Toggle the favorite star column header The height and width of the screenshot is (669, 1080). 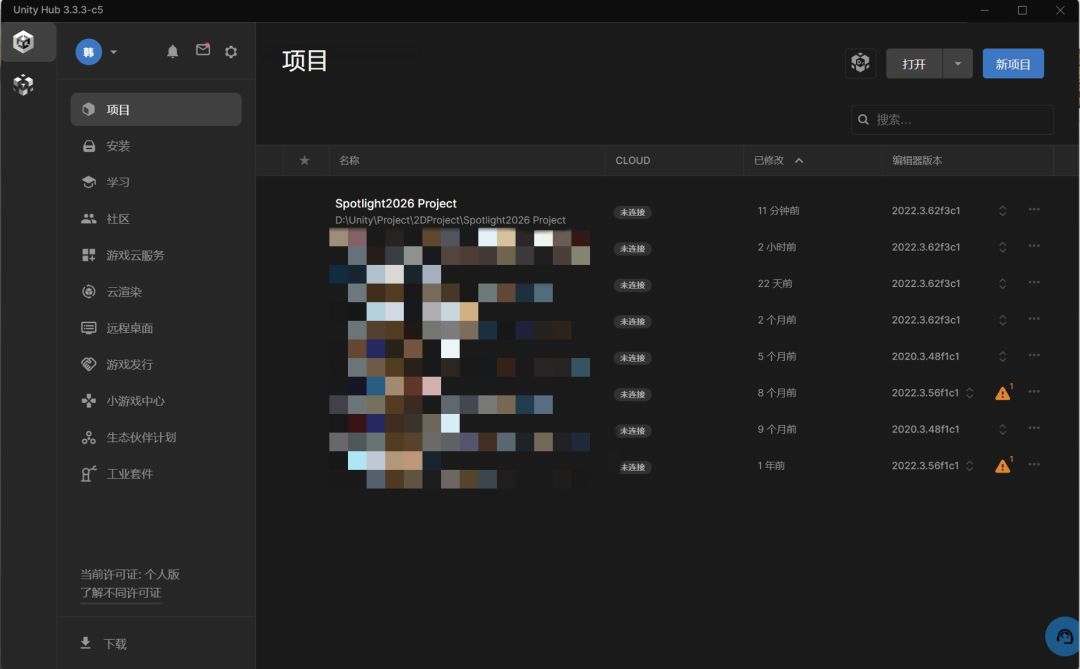[x=304, y=161]
